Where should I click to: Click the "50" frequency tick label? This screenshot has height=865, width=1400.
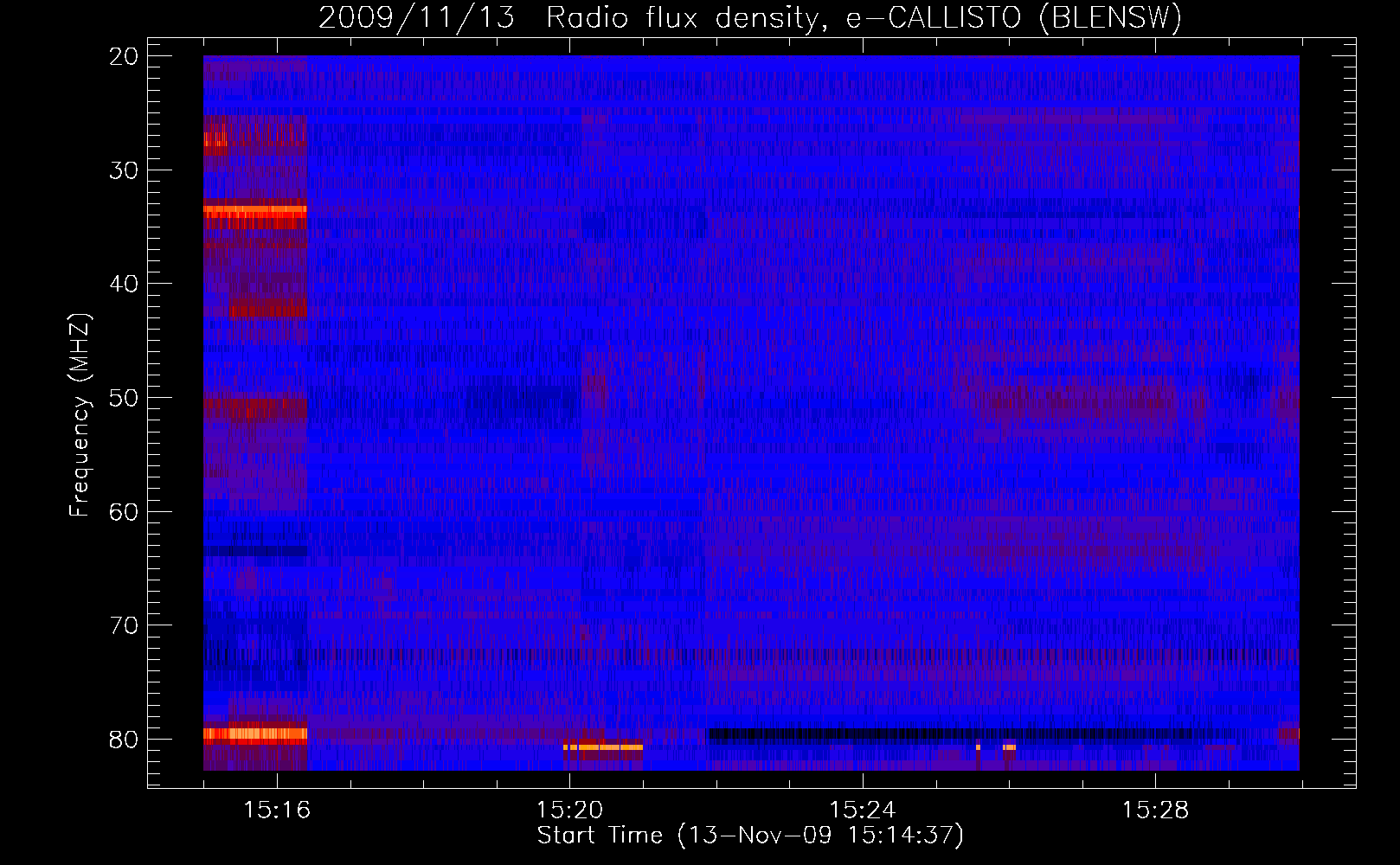pos(125,398)
